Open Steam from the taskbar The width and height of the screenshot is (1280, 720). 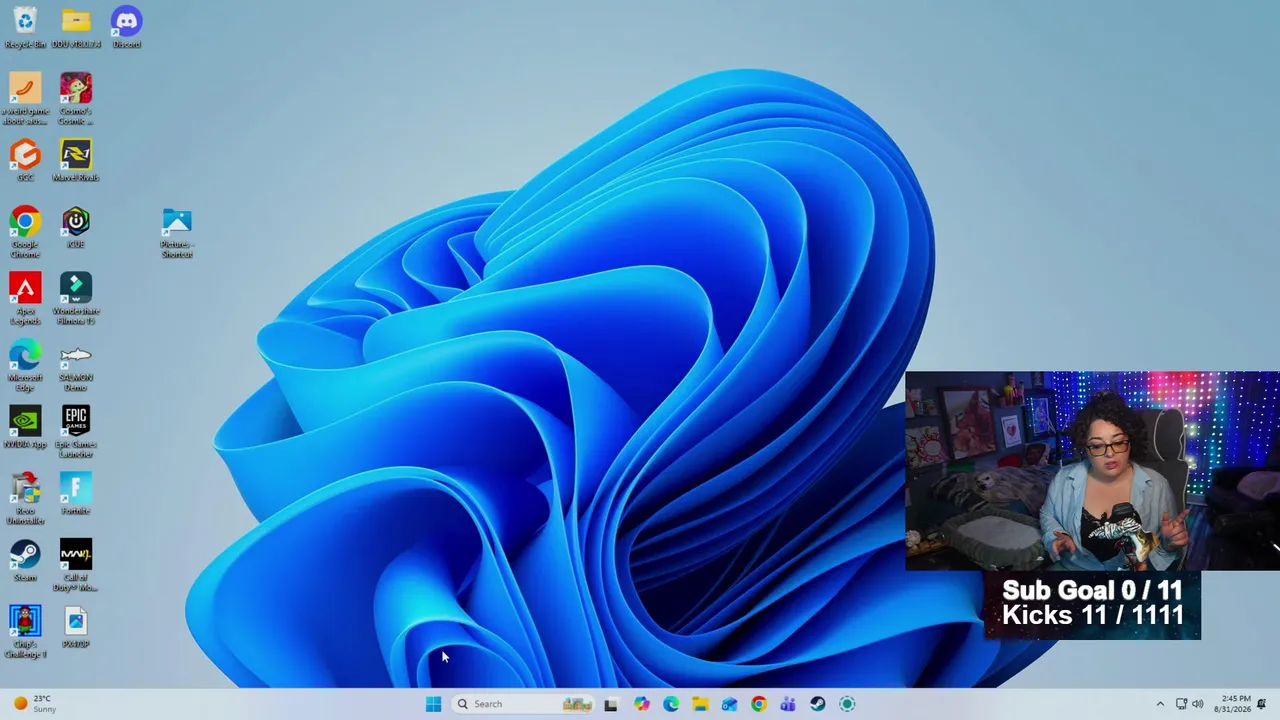tap(817, 704)
